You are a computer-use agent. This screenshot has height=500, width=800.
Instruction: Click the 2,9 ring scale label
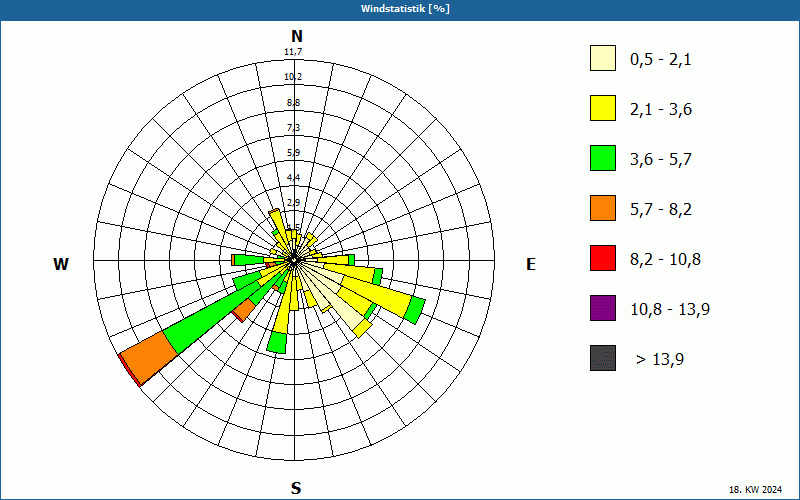point(293,203)
